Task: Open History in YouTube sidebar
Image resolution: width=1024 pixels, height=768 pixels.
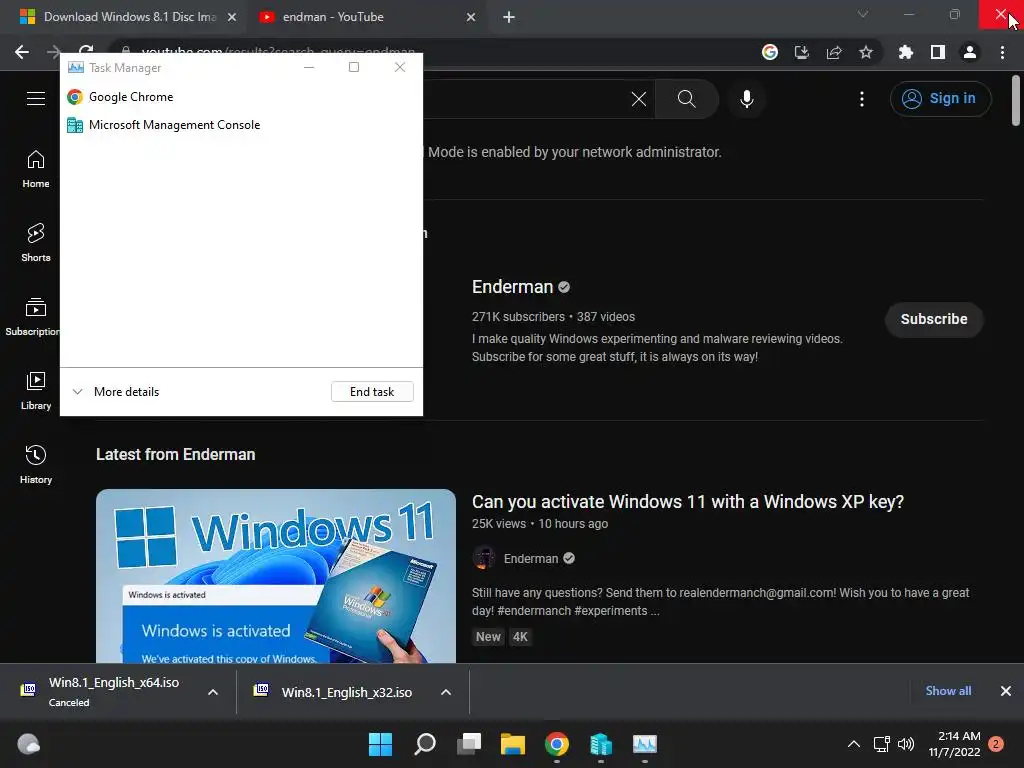Action: click(36, 464)
